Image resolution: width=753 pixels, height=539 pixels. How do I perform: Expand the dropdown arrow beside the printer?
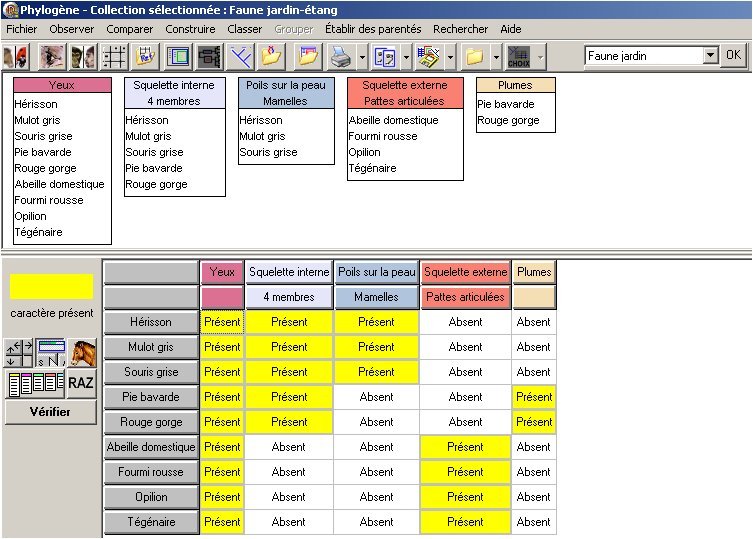[361, 56]
